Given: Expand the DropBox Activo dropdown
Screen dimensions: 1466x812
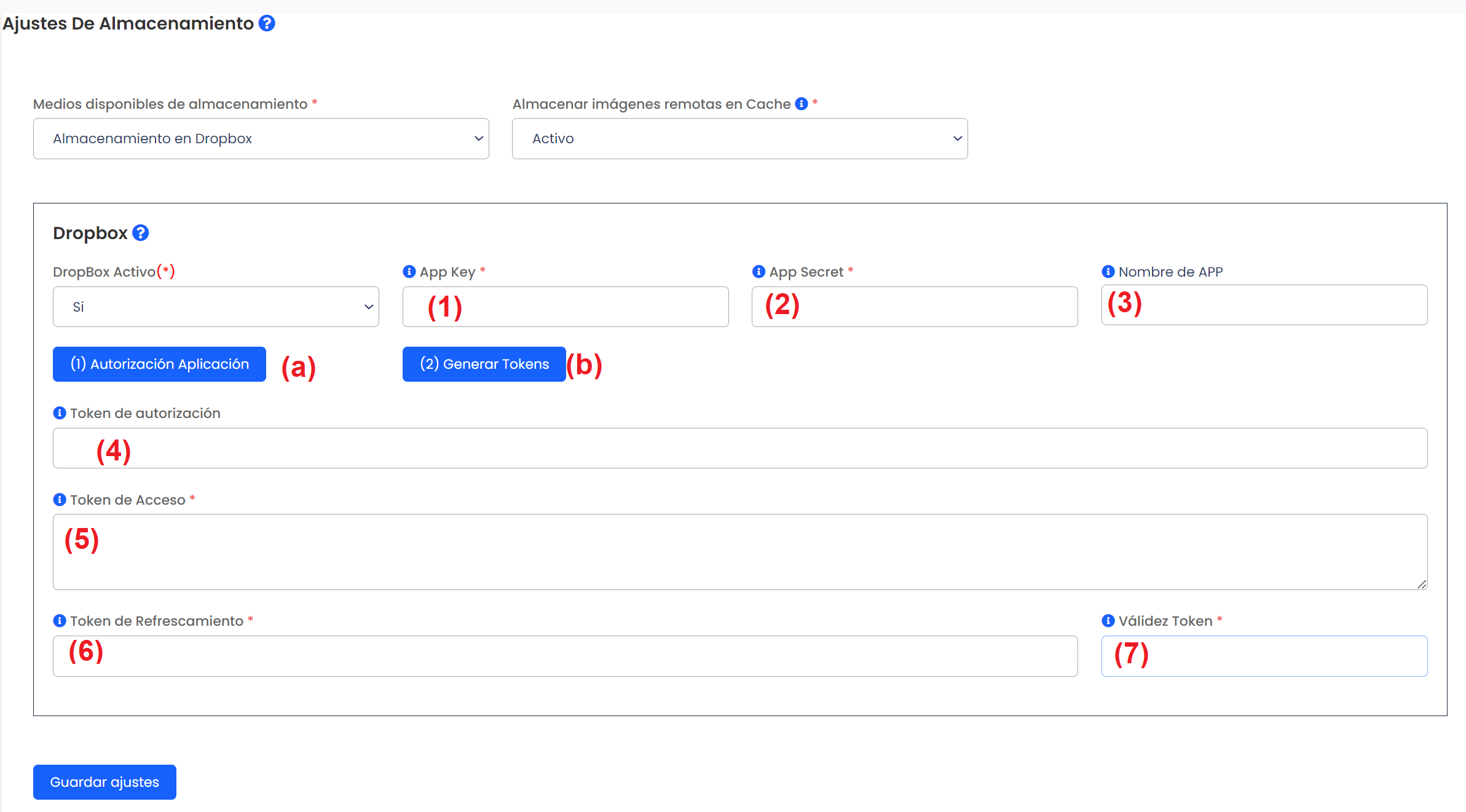Looking at the screenshot, I should (216, 307).
